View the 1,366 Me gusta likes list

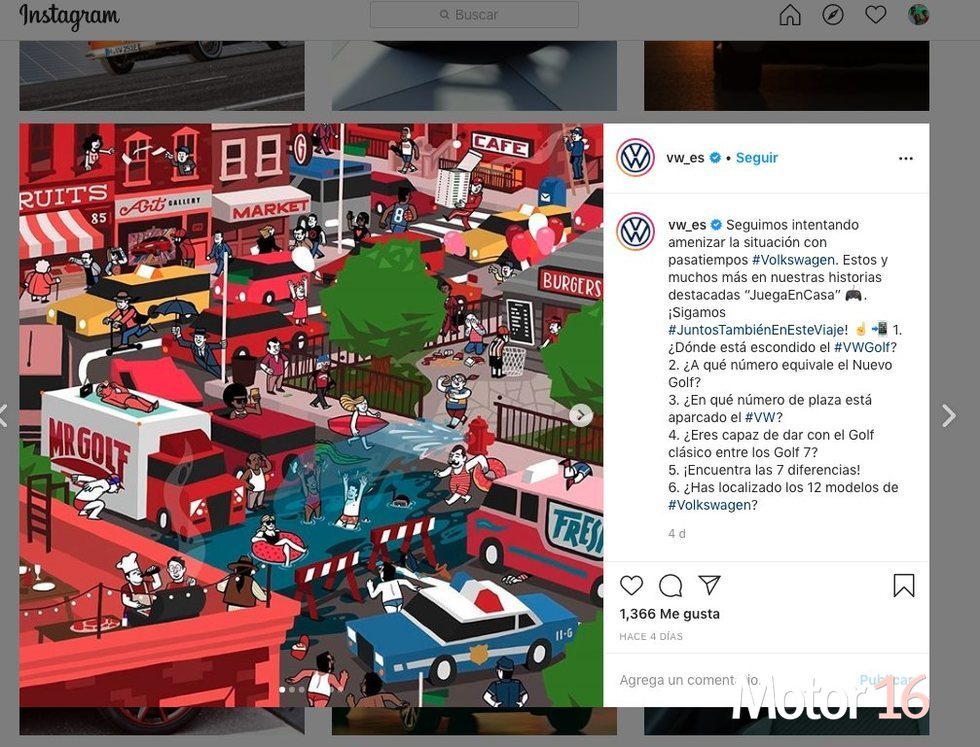click(669, 614)
